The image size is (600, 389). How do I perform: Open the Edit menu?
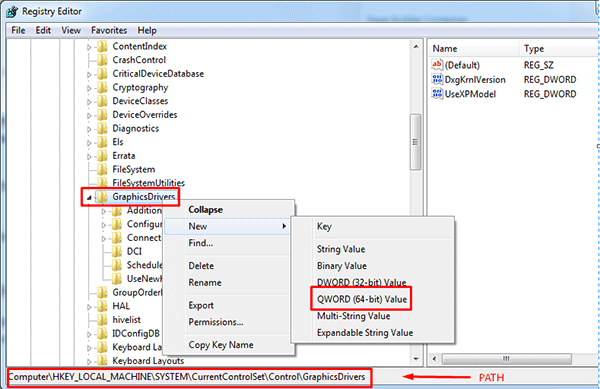click(x=43, y=30)
